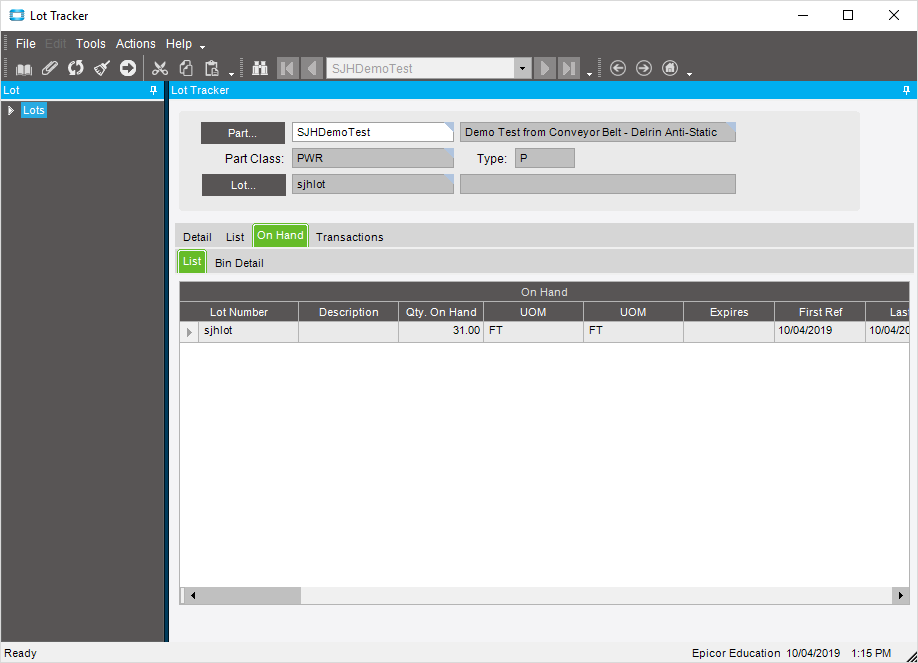918x663 pixels.
Task: Select the green List sub-tab
Action: [192, 261]
